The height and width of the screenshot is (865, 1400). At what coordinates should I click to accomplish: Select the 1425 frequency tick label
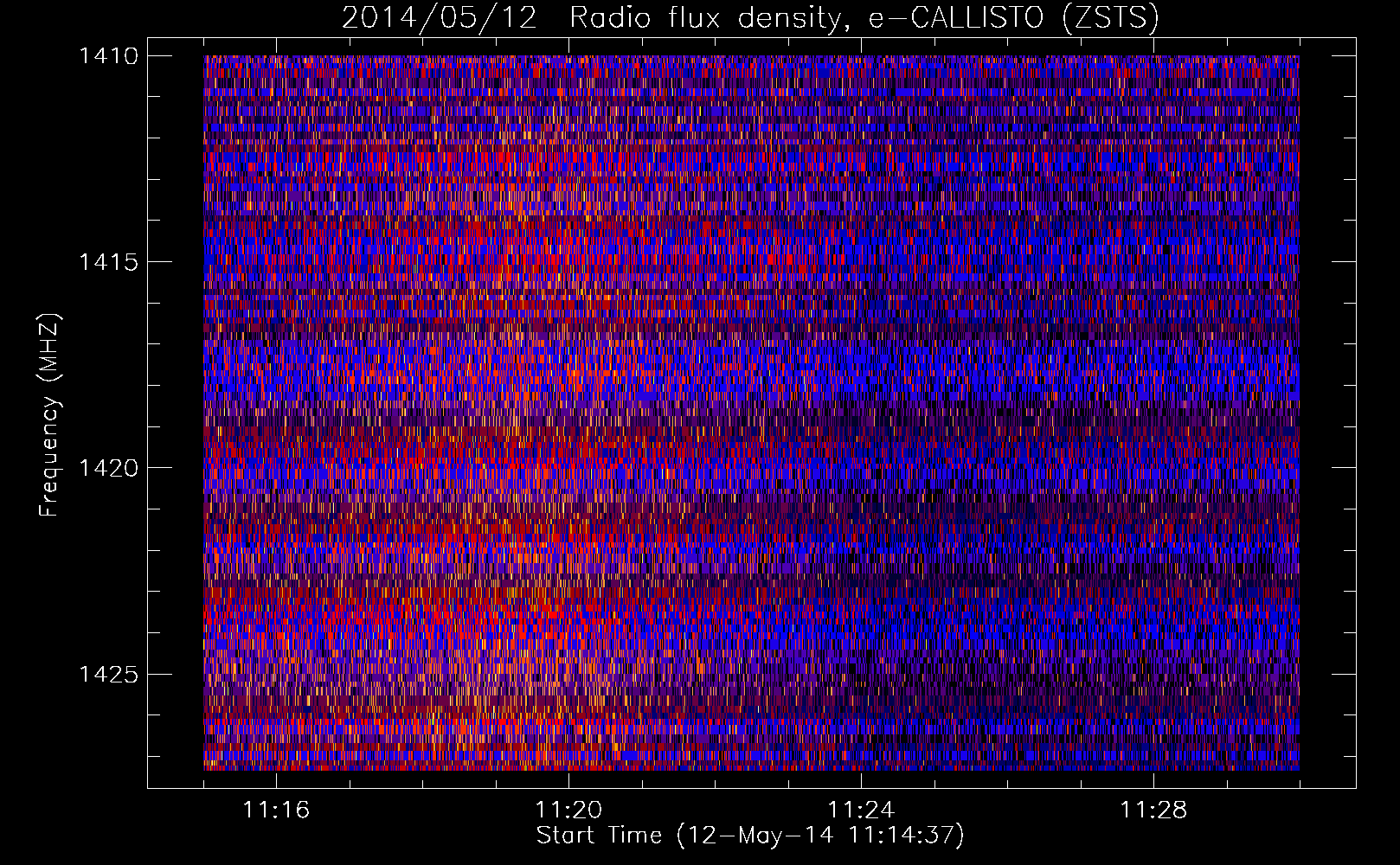[x=108, y=674]
